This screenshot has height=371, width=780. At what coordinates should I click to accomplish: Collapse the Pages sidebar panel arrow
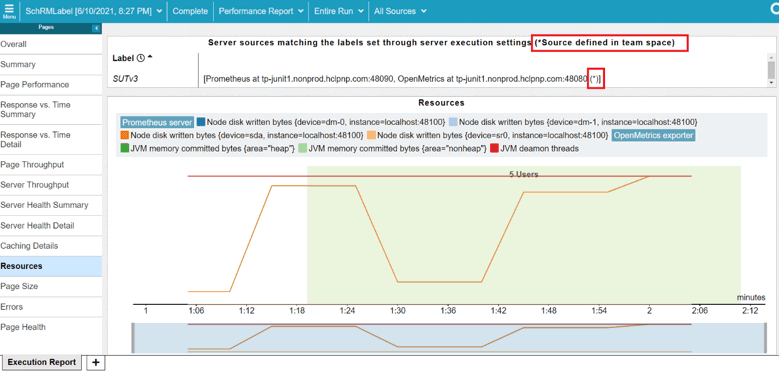point(96,28)
